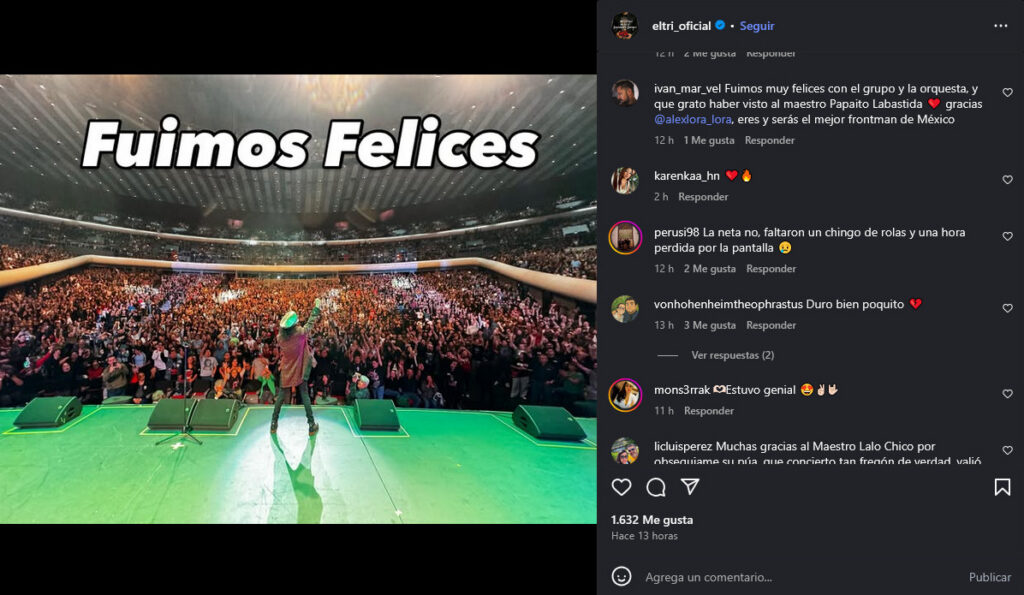The height and width of the screenshot is (595, 1024).
Task: Open karenkaa_hn's profile avatar
Action: click(624, 180)
